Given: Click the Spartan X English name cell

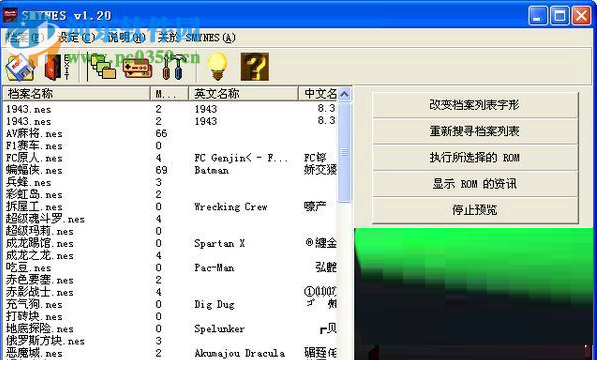Looking at the screenshot, I should tap(220, 244).
